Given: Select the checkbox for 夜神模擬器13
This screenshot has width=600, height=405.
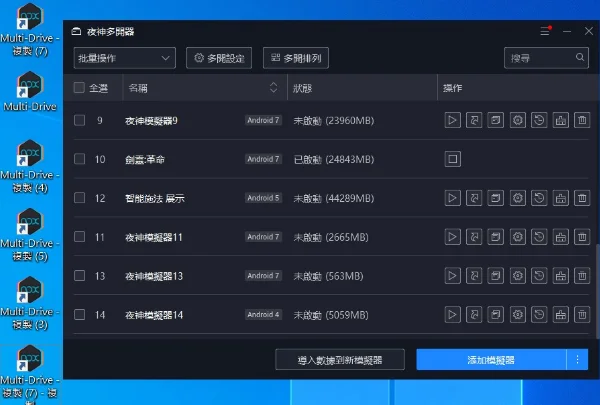Looking at the screenshot, I should [80, 276].
